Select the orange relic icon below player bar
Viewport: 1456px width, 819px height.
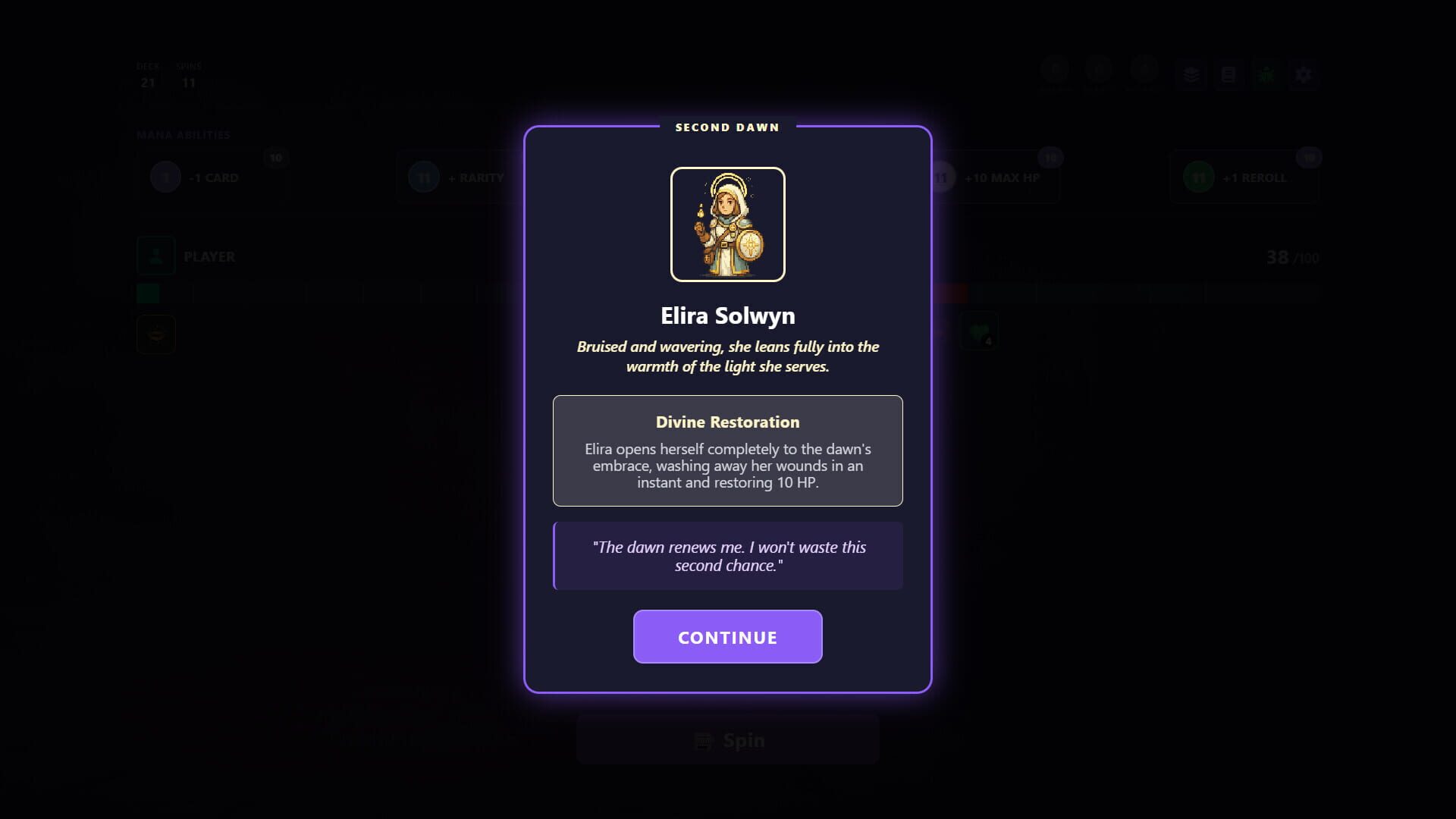156,334
